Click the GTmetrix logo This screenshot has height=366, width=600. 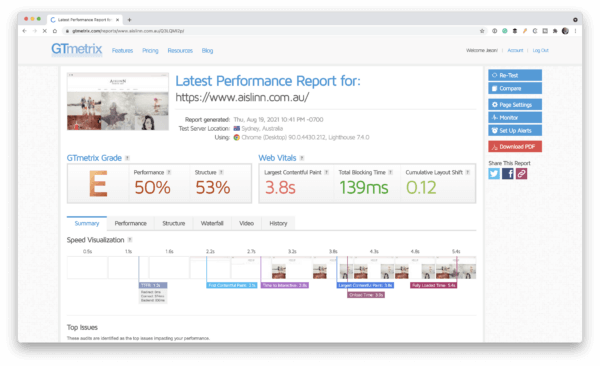[77, 49]
